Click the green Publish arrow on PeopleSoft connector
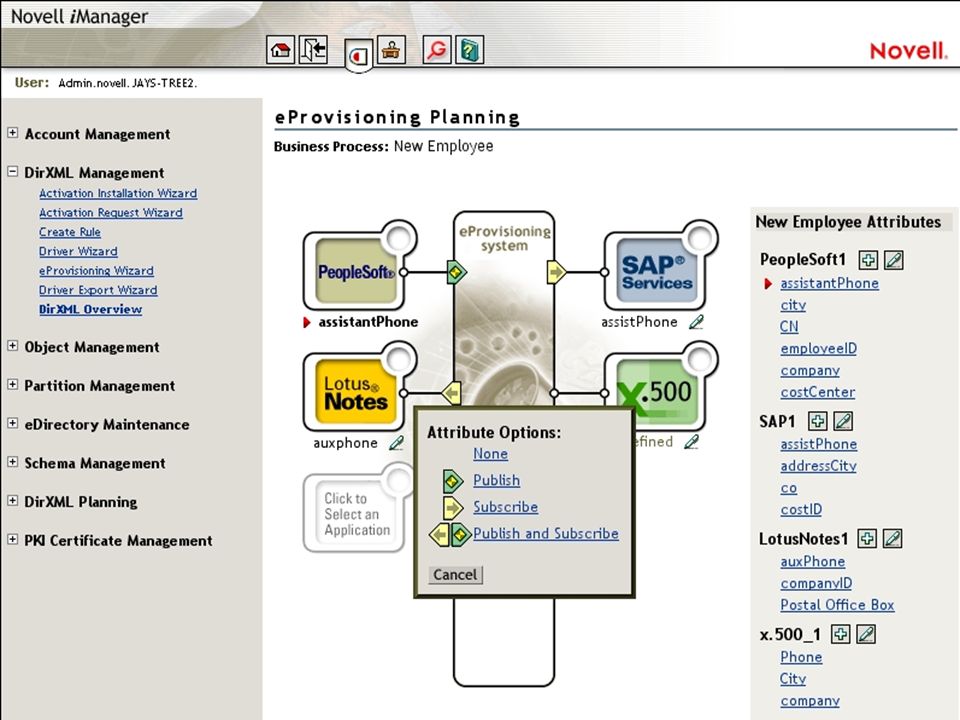960x720 pixels. pyautogui.click(x=456, y=272)
